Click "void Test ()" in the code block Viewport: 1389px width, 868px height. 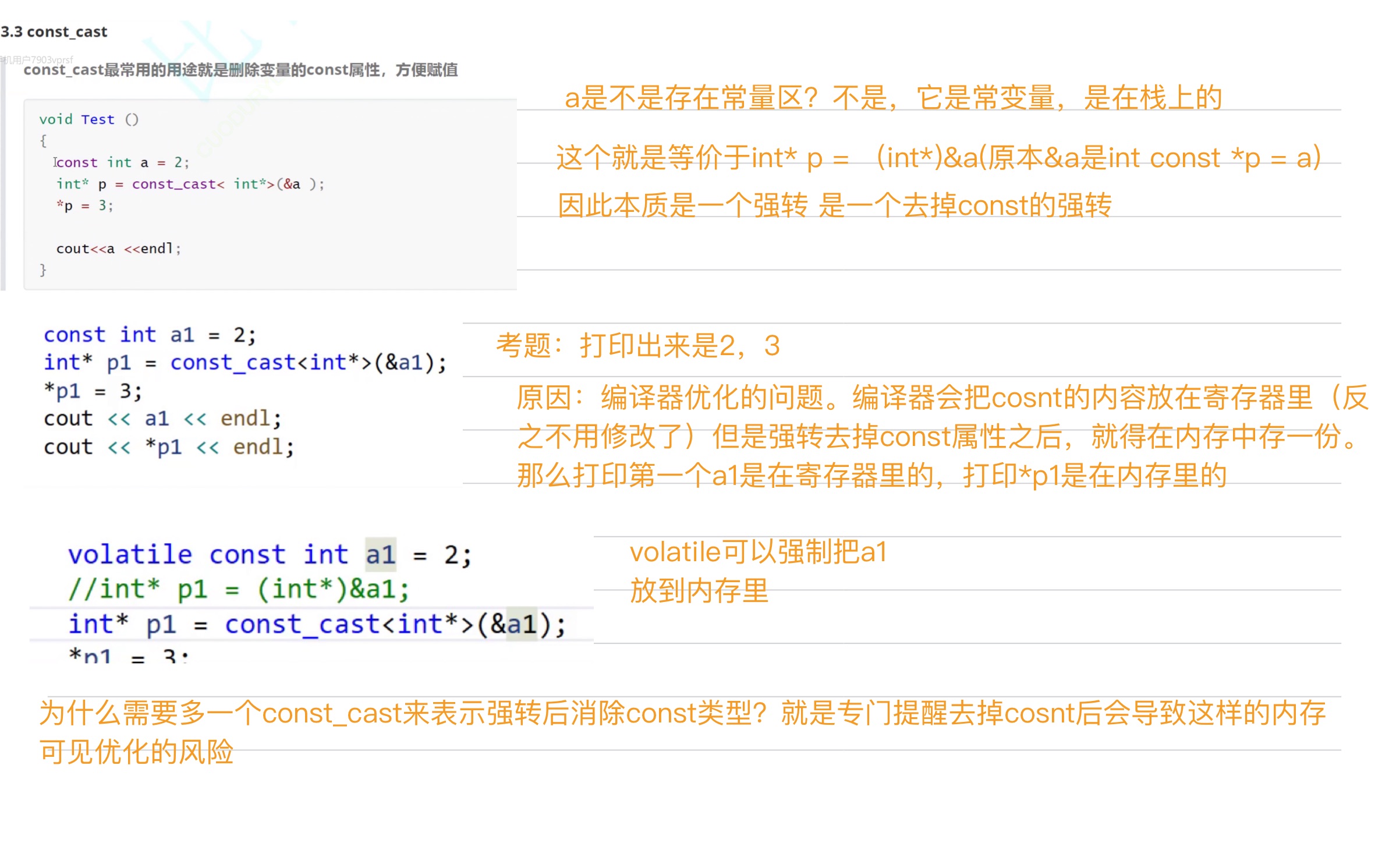[x=88, y=119]
